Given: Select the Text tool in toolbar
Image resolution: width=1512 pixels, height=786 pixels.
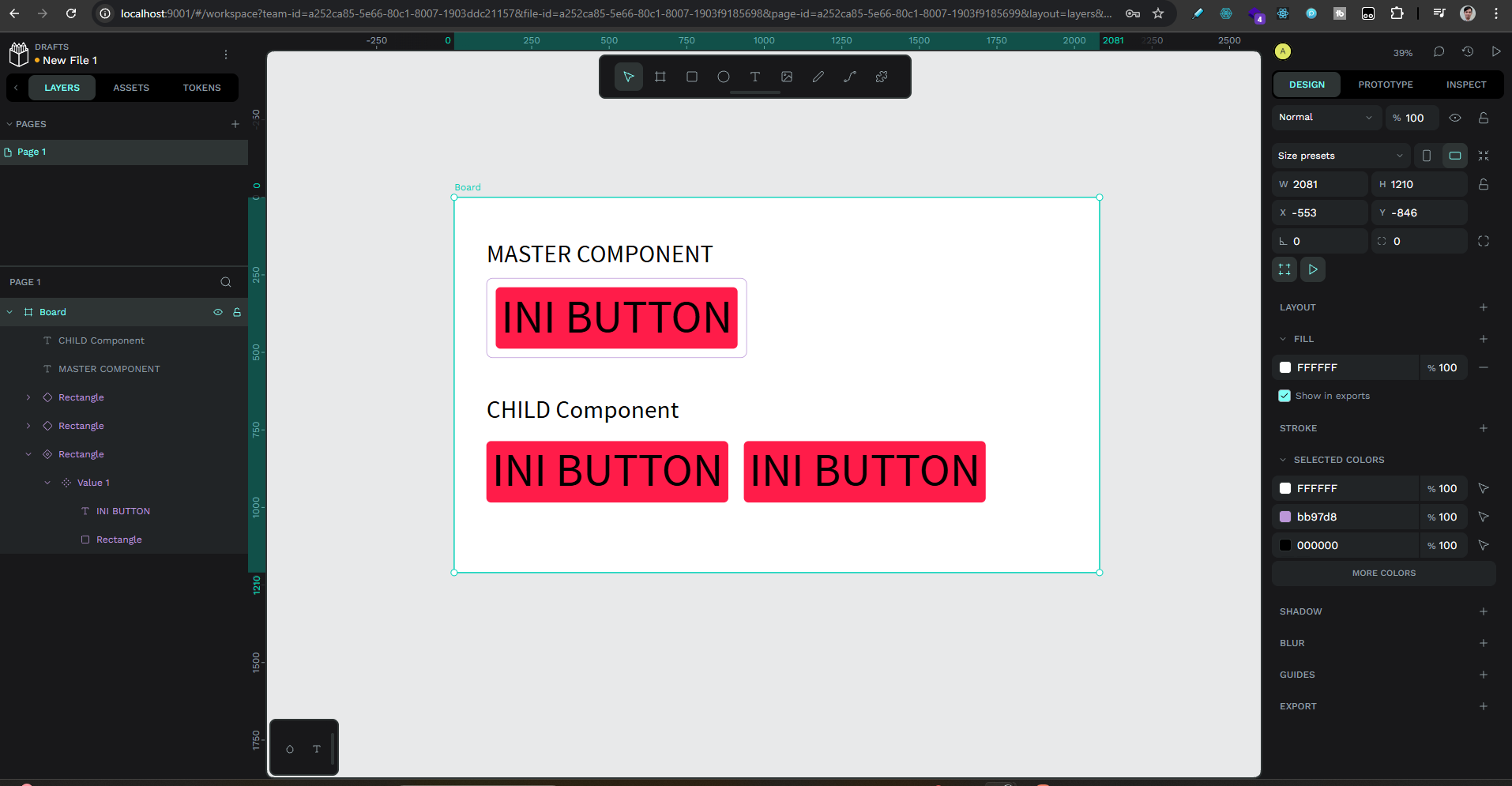Looking at the screenshot, I should [754, 77].
